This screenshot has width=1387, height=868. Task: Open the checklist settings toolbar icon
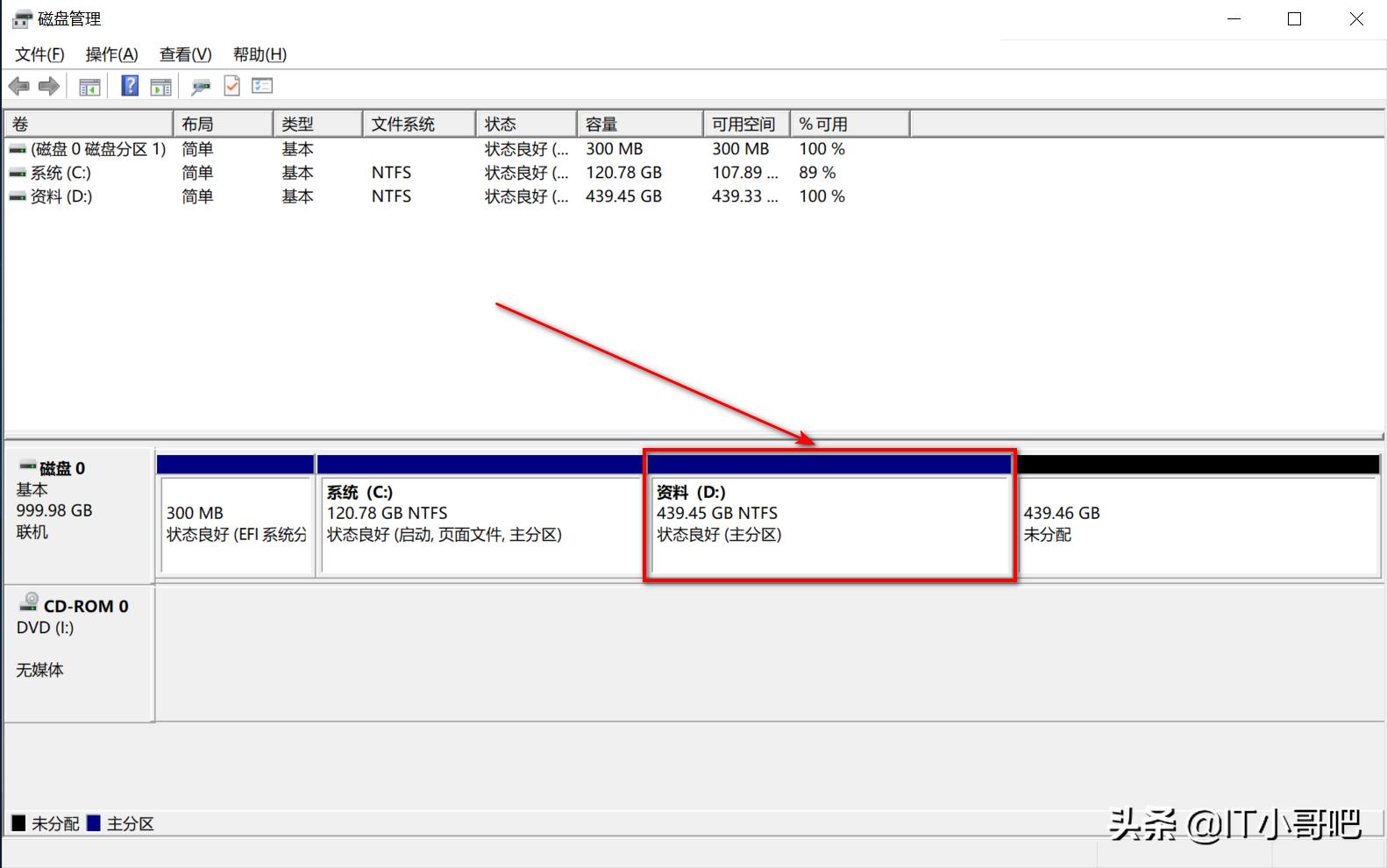tap(262, 86)
